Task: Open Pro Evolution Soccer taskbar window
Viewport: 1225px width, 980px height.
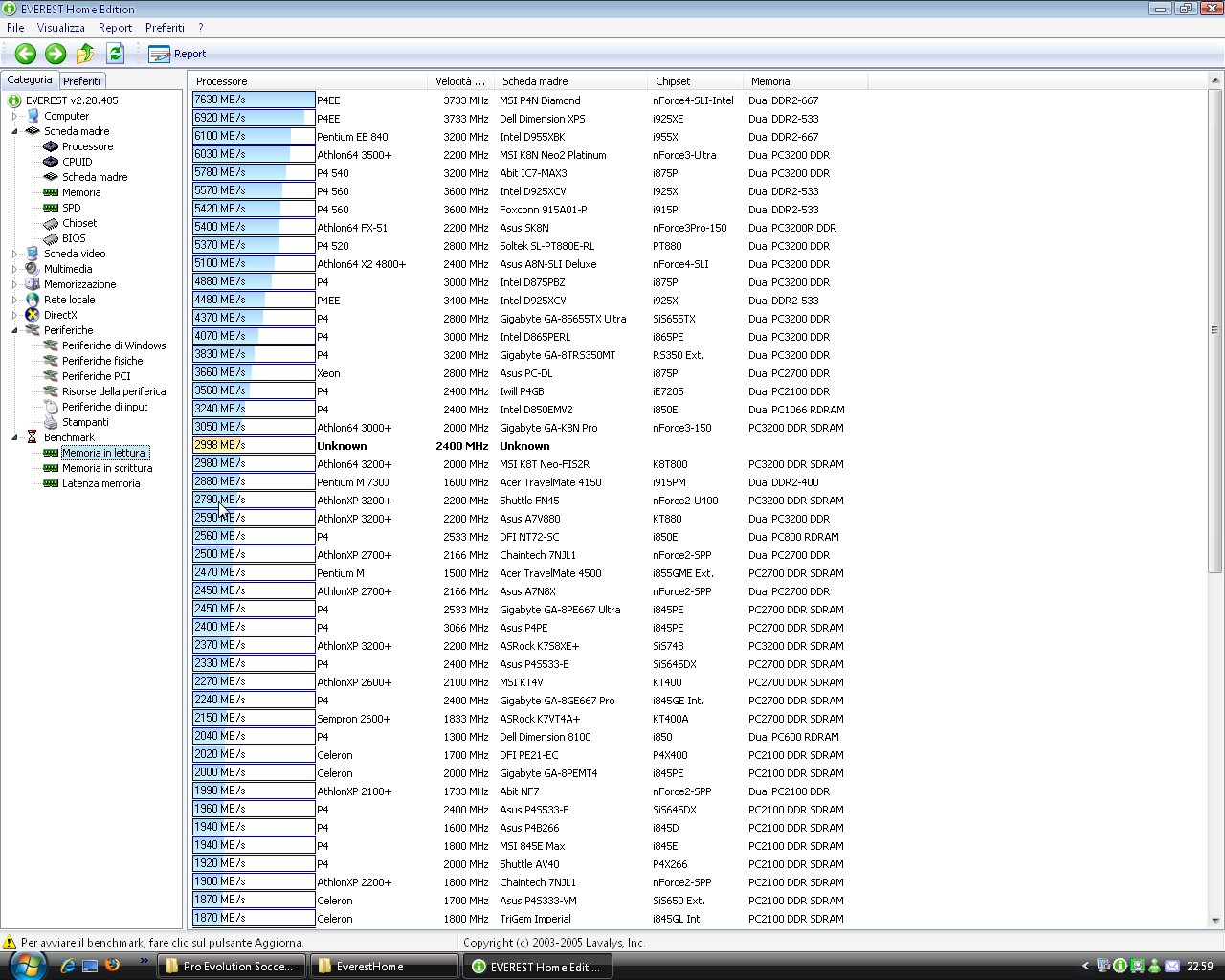Action: pyautogui.click(x=231, y=967)
